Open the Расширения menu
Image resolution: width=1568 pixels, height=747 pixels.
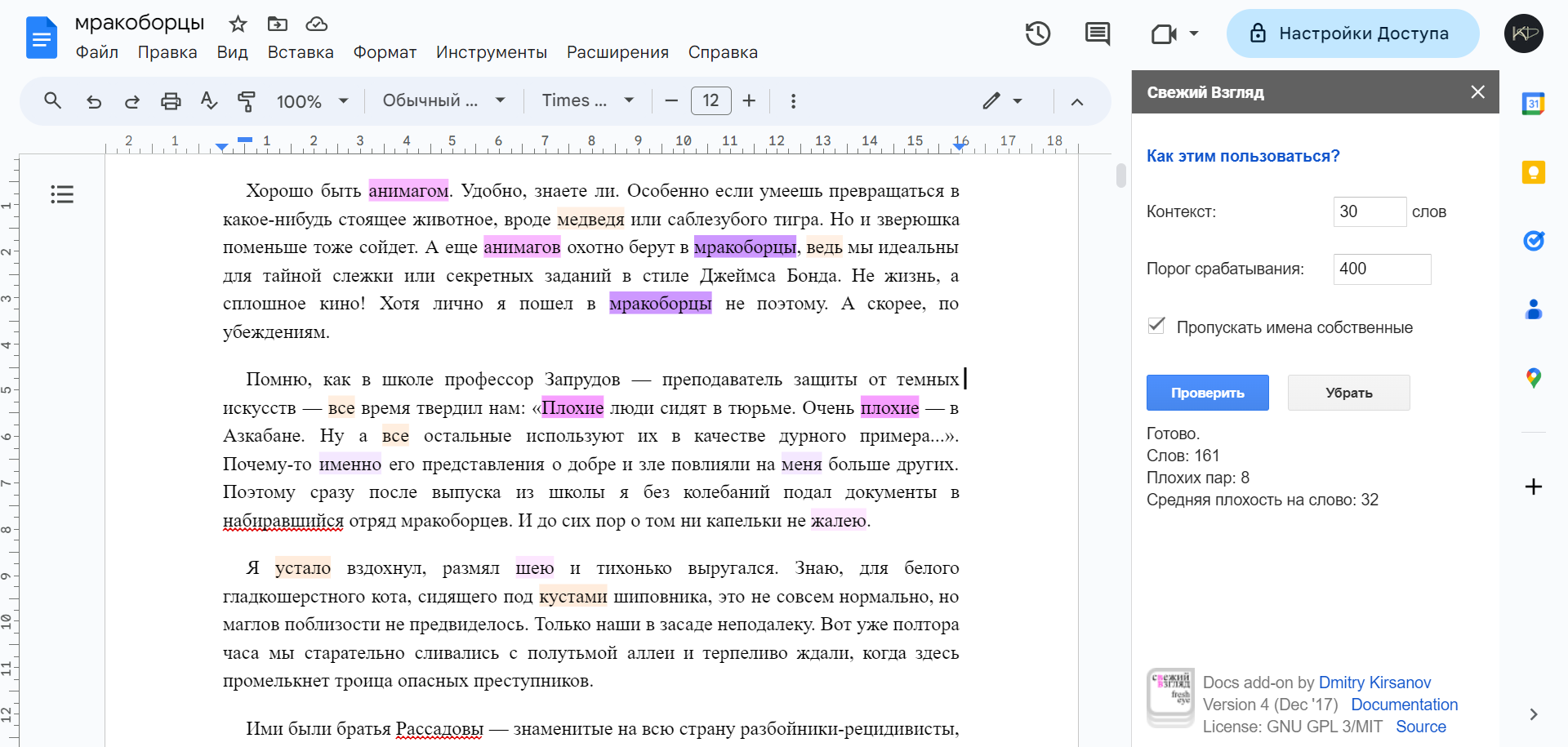[x=617, y=52]
